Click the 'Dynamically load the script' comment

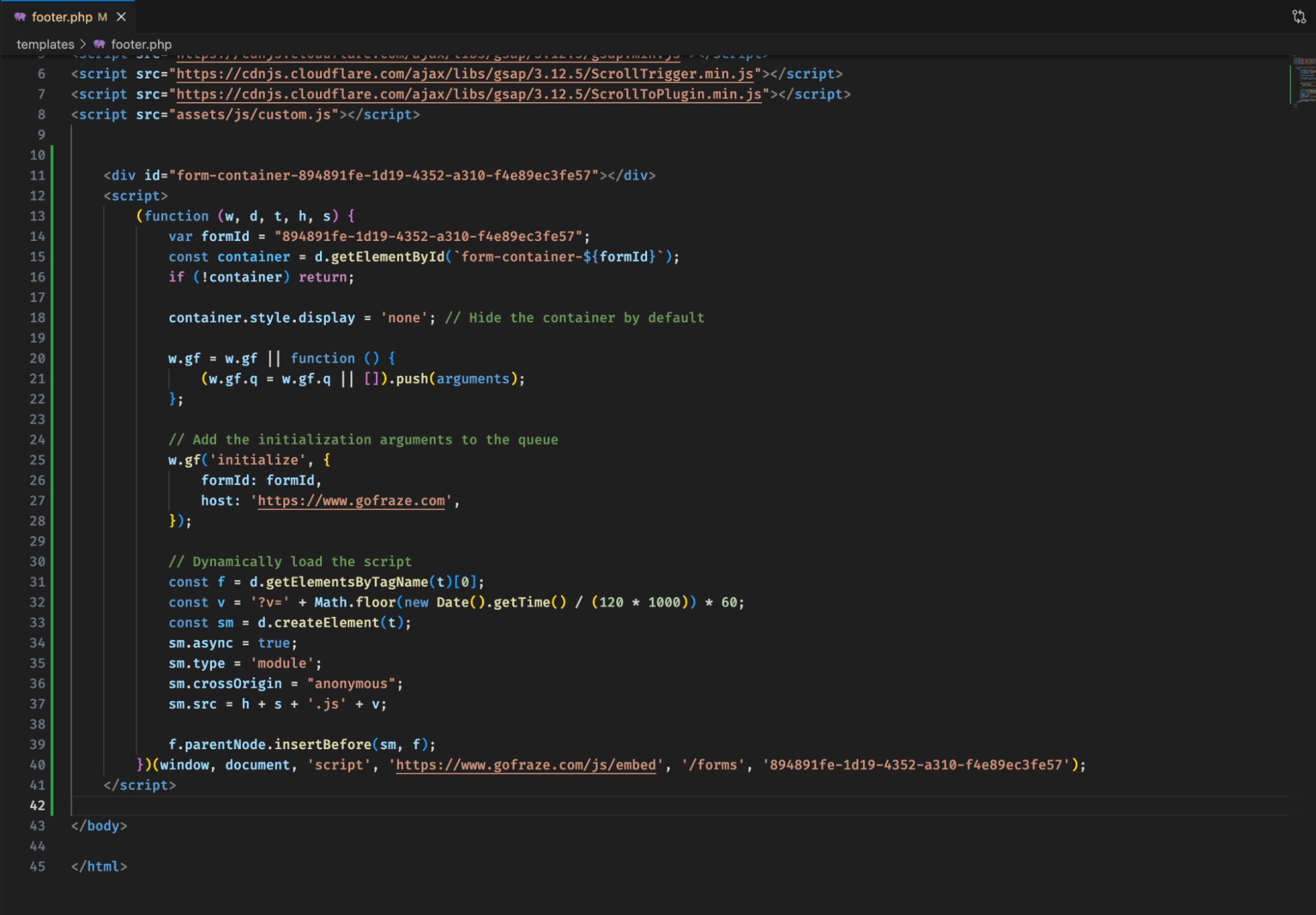(x=290, y=562)
